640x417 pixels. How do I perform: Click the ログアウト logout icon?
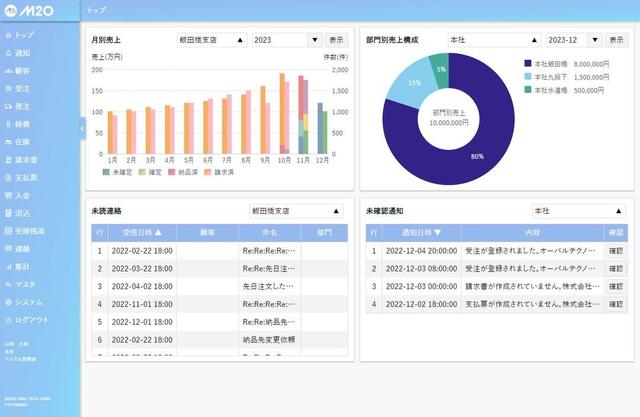coord(9,320)
